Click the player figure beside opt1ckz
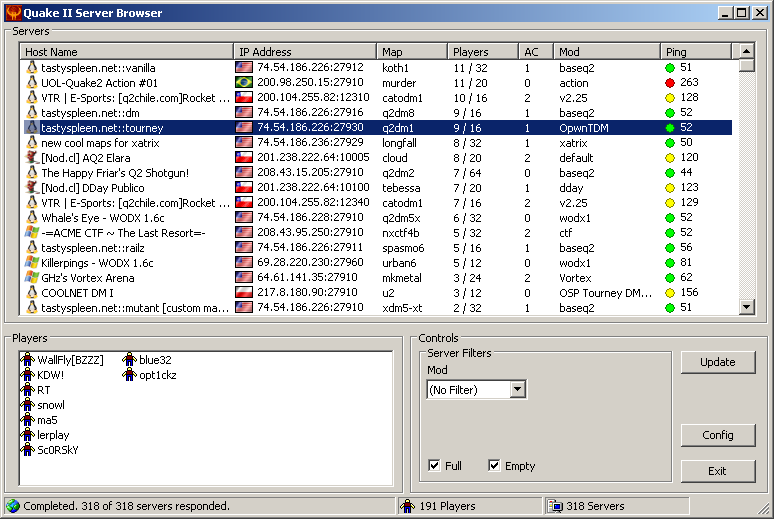 point(129,374)
